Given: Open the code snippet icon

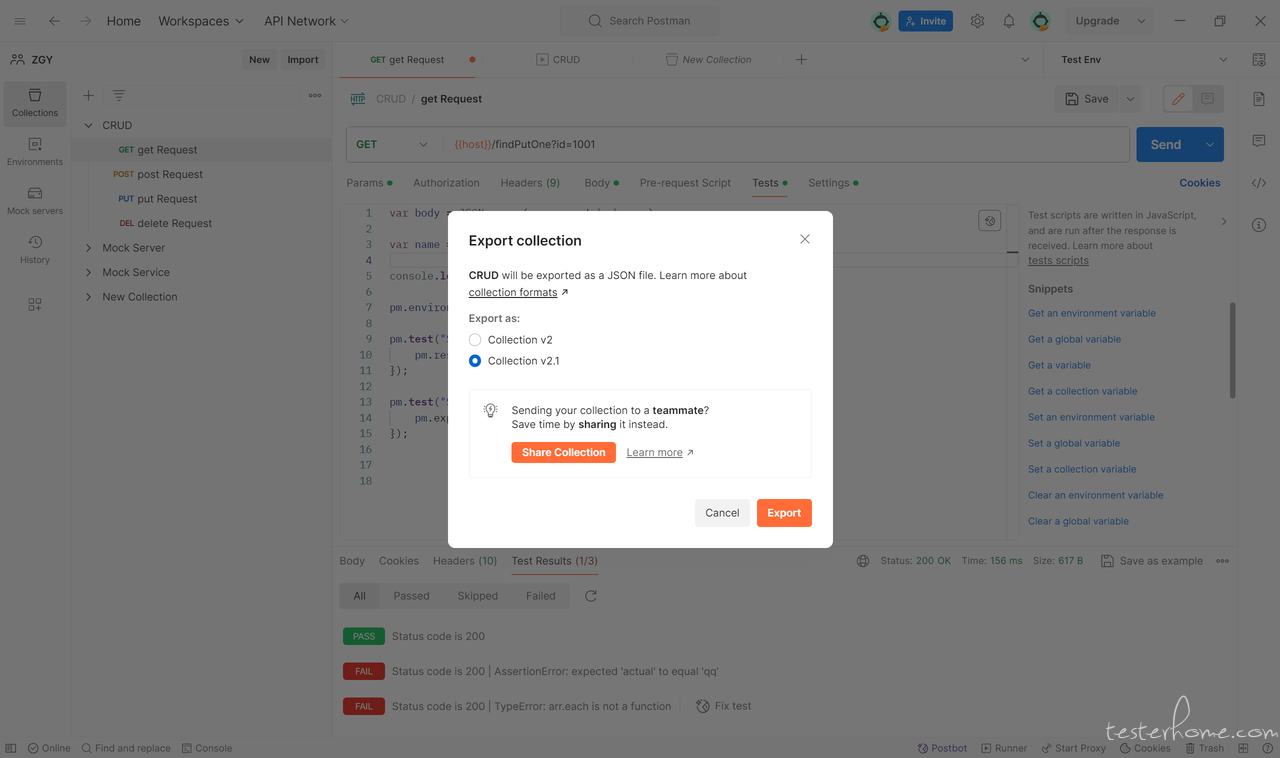Looking at the screenshot, I should click(x=1259, y=183).
